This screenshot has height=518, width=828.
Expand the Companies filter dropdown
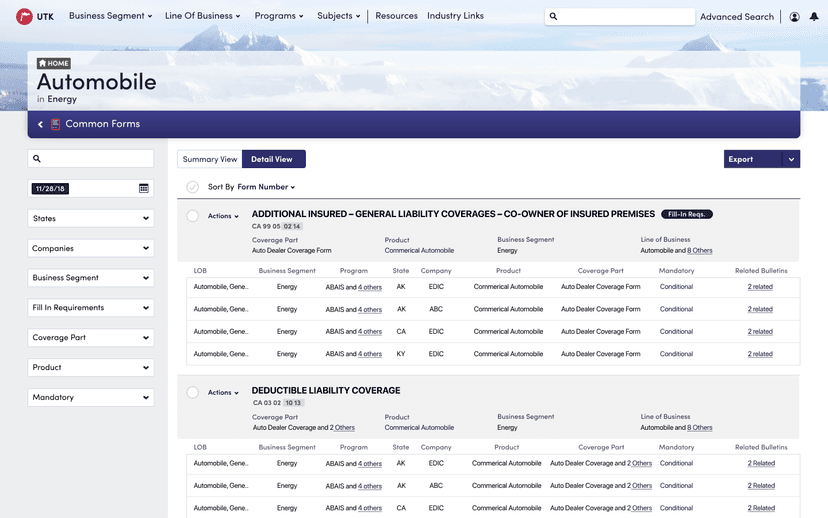(91, 248)
